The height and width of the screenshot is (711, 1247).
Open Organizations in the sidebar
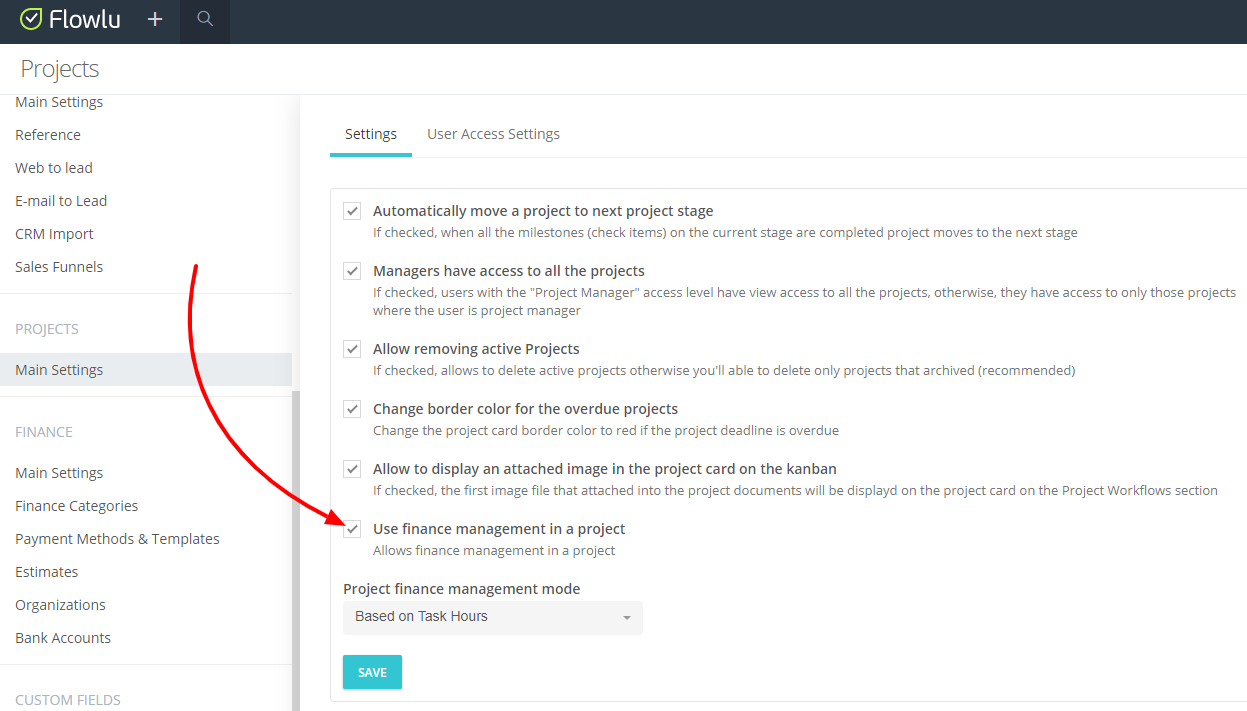(60, 605)
